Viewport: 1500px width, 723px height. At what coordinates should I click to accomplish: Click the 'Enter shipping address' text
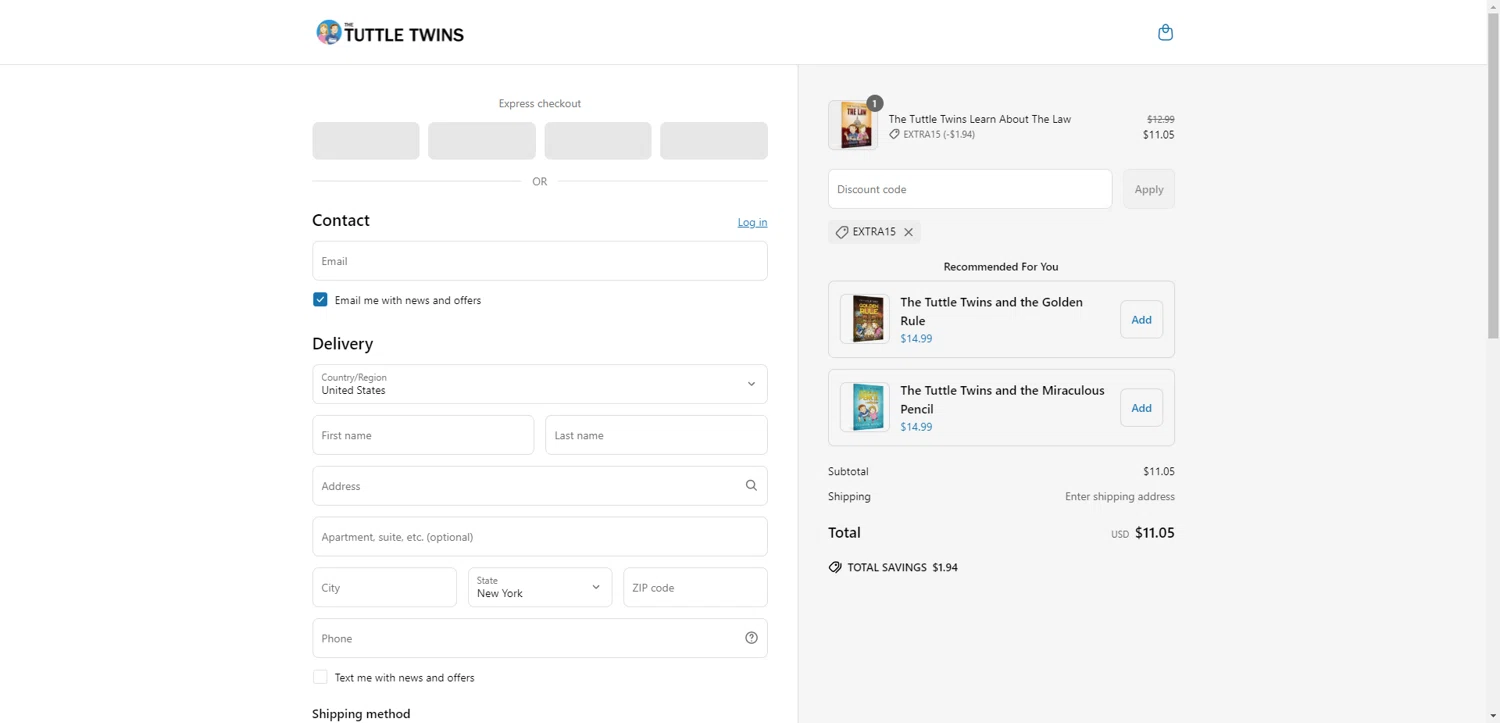pos(1120,496)
